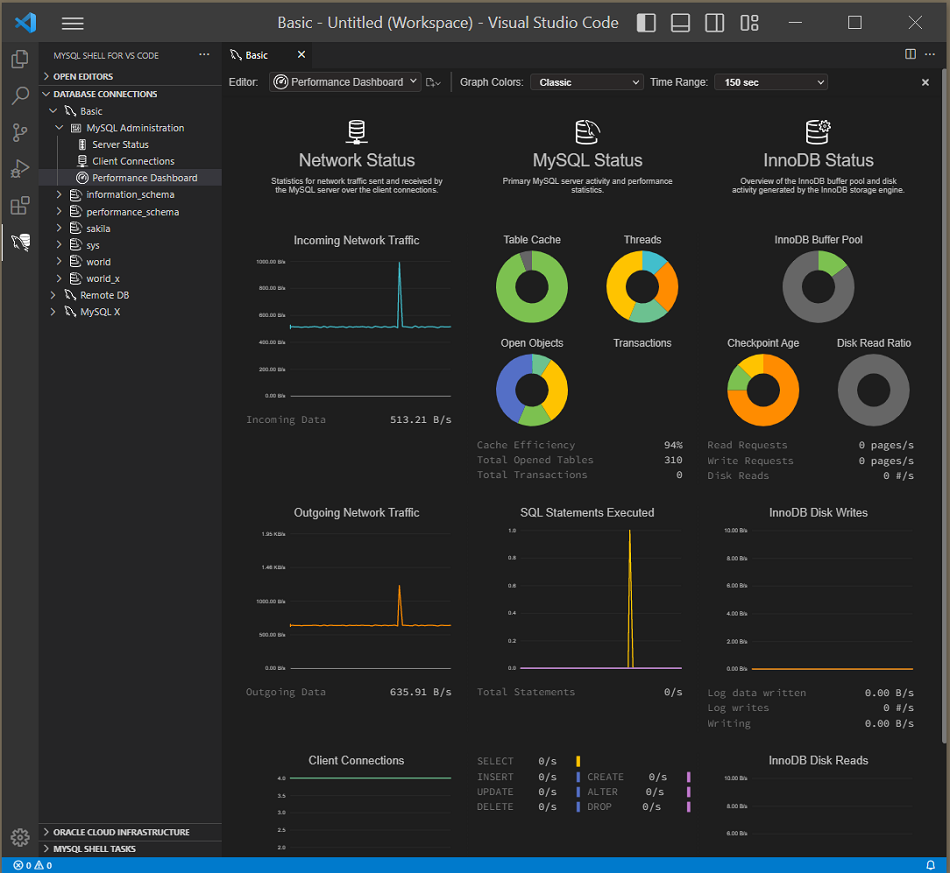This screenshot has height=873, width=950.
Task: Select Client Connections in the tree
Action: coord(133,161)
